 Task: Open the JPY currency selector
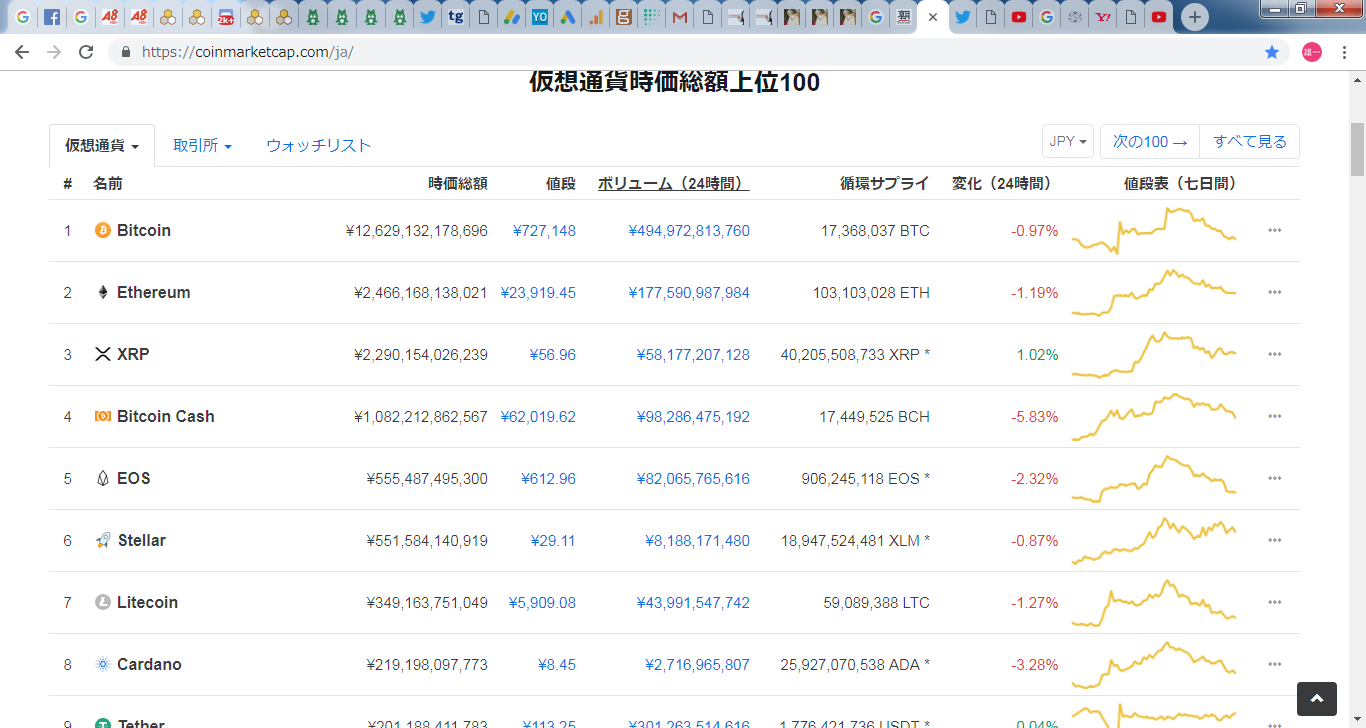pos(1068,142)
